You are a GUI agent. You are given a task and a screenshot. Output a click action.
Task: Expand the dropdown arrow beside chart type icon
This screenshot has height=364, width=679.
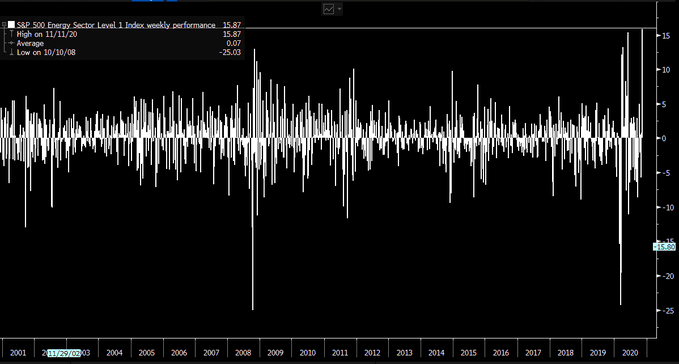coord(339,9)
